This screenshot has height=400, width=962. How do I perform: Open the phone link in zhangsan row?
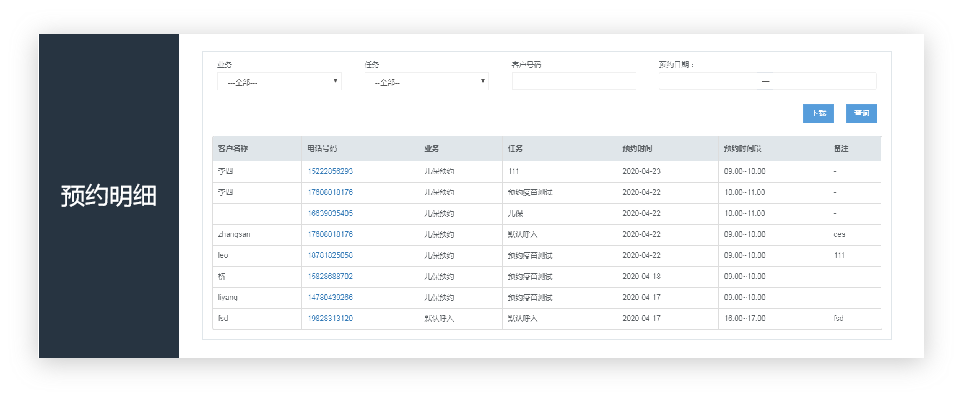(x=330, y=234)
